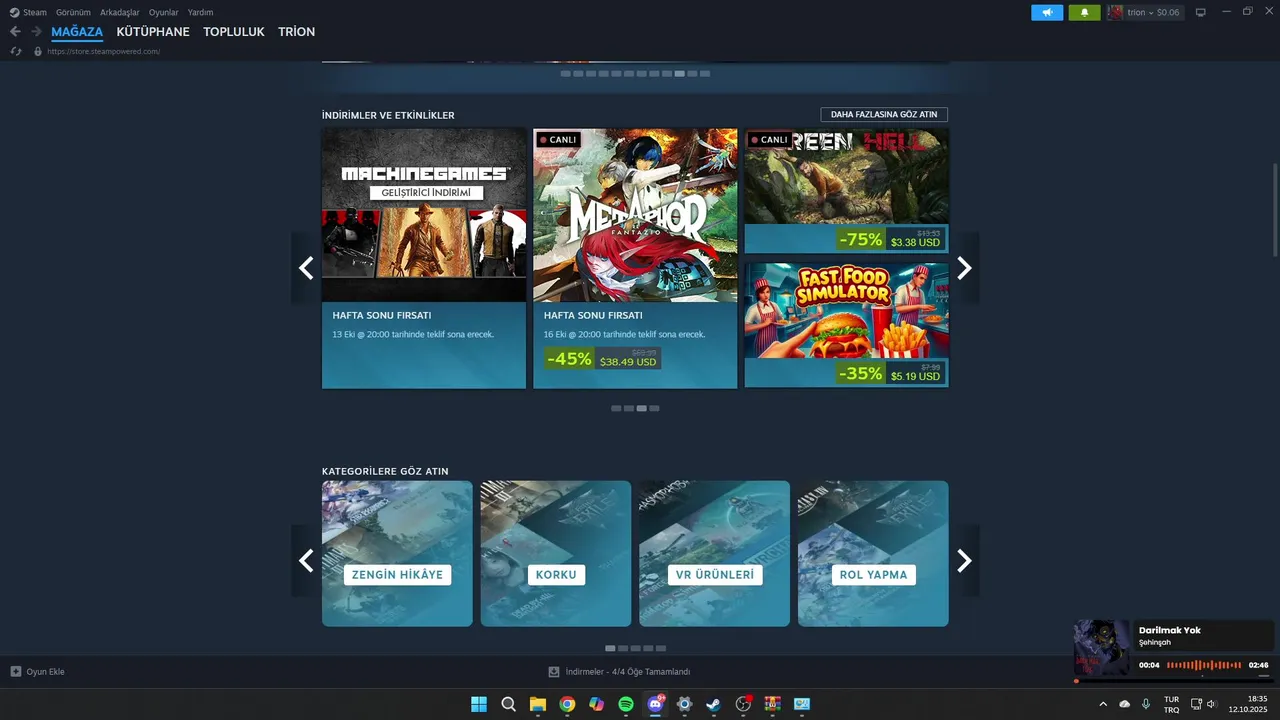This screenshot has width=1280, height=720.
Task: Open Copilot from the taskbar
Action: pos(596,704)
